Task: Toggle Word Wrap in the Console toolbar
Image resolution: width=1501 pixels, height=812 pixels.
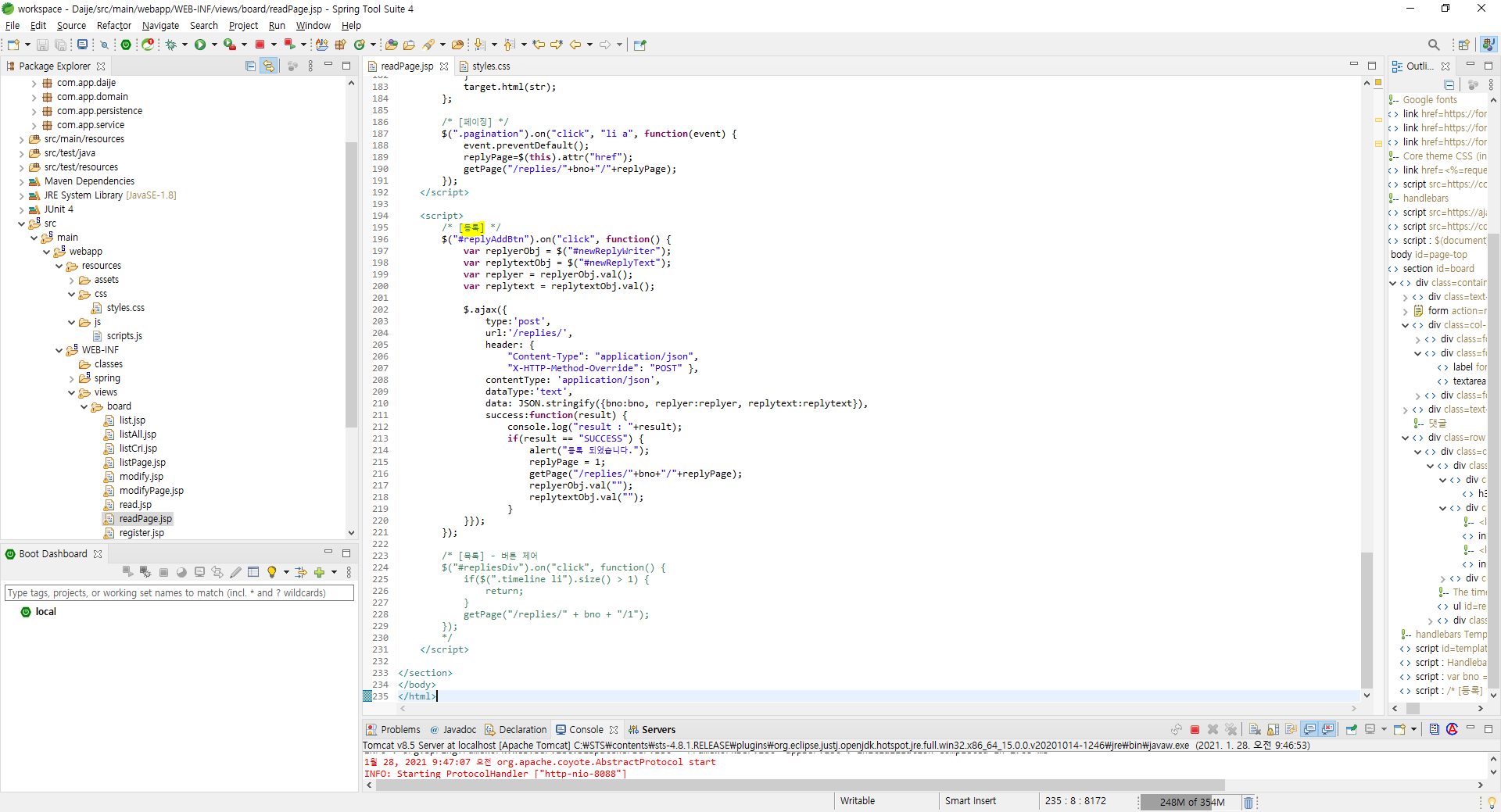Action: (1291, 729)
